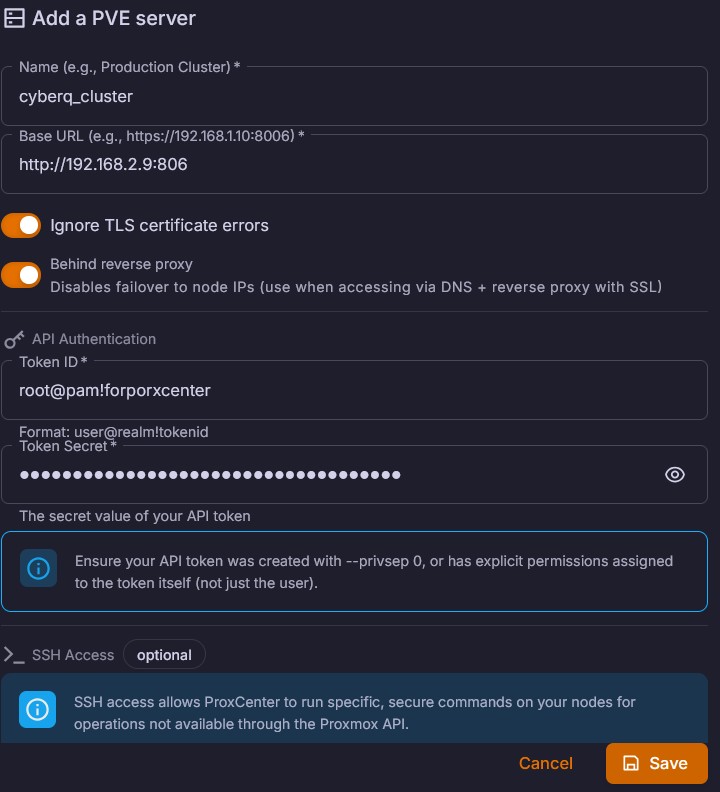Click the key icon next to API Authentication

(x=14, y=339)
